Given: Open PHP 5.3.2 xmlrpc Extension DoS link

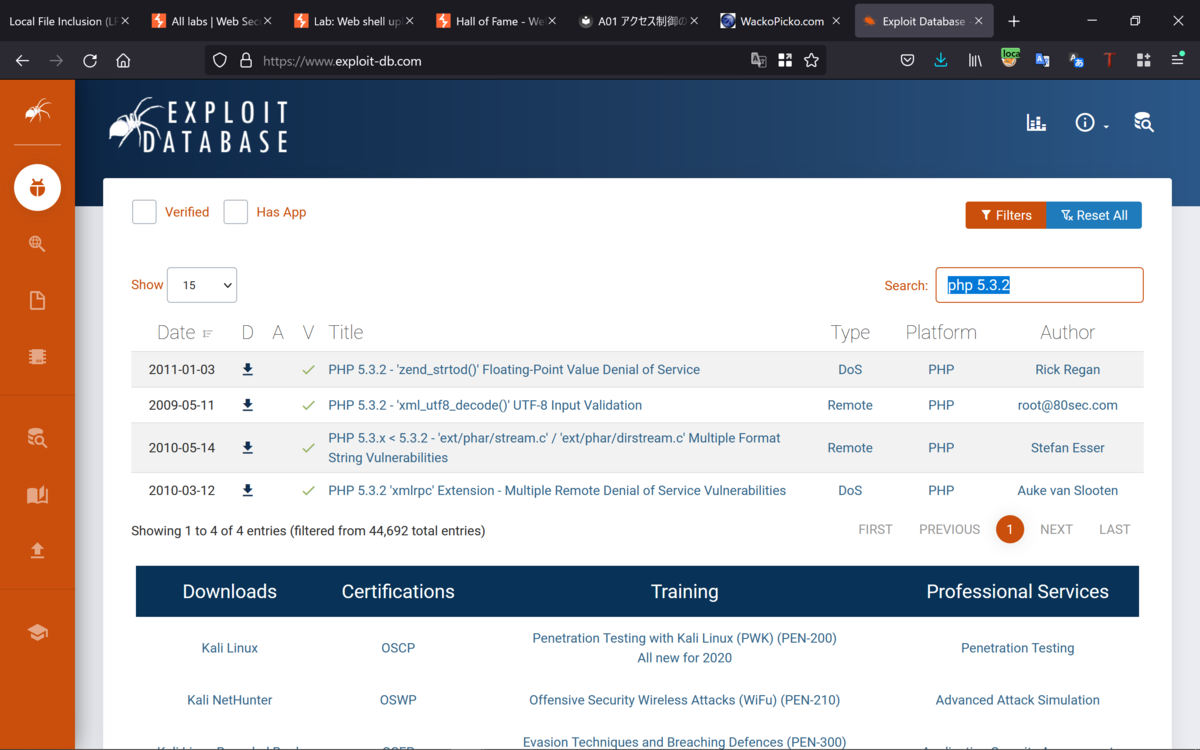Looking at the screenshot, I should (557, 490).
